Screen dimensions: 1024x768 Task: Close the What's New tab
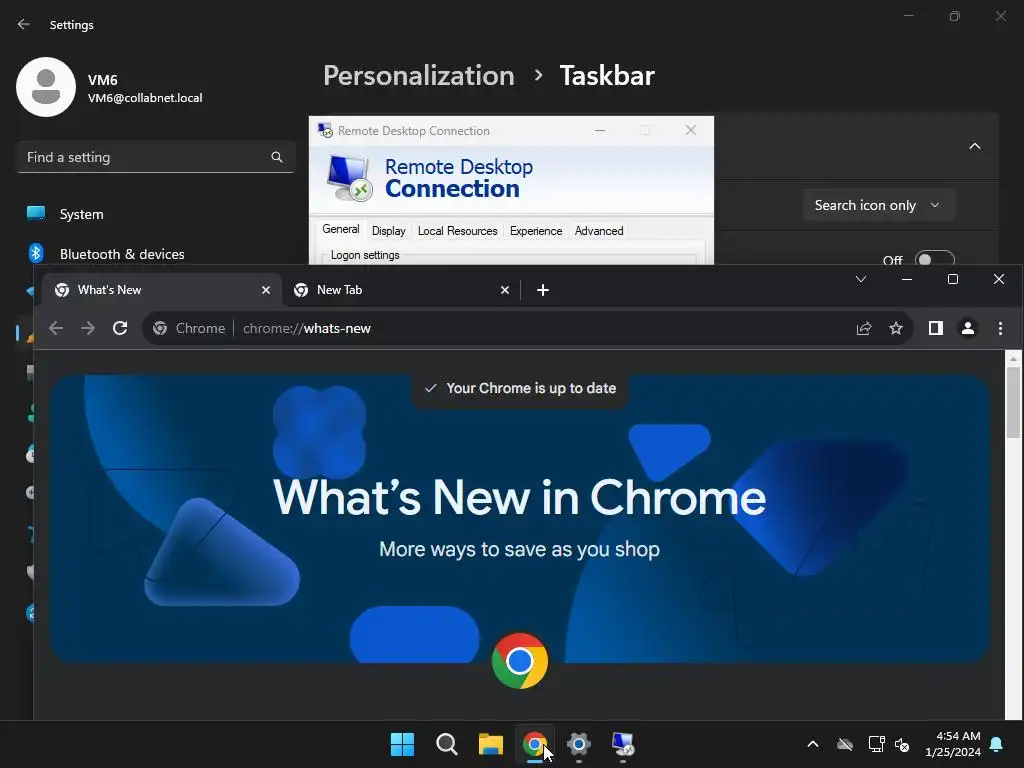pyautogui.click(x=266, y=290)
